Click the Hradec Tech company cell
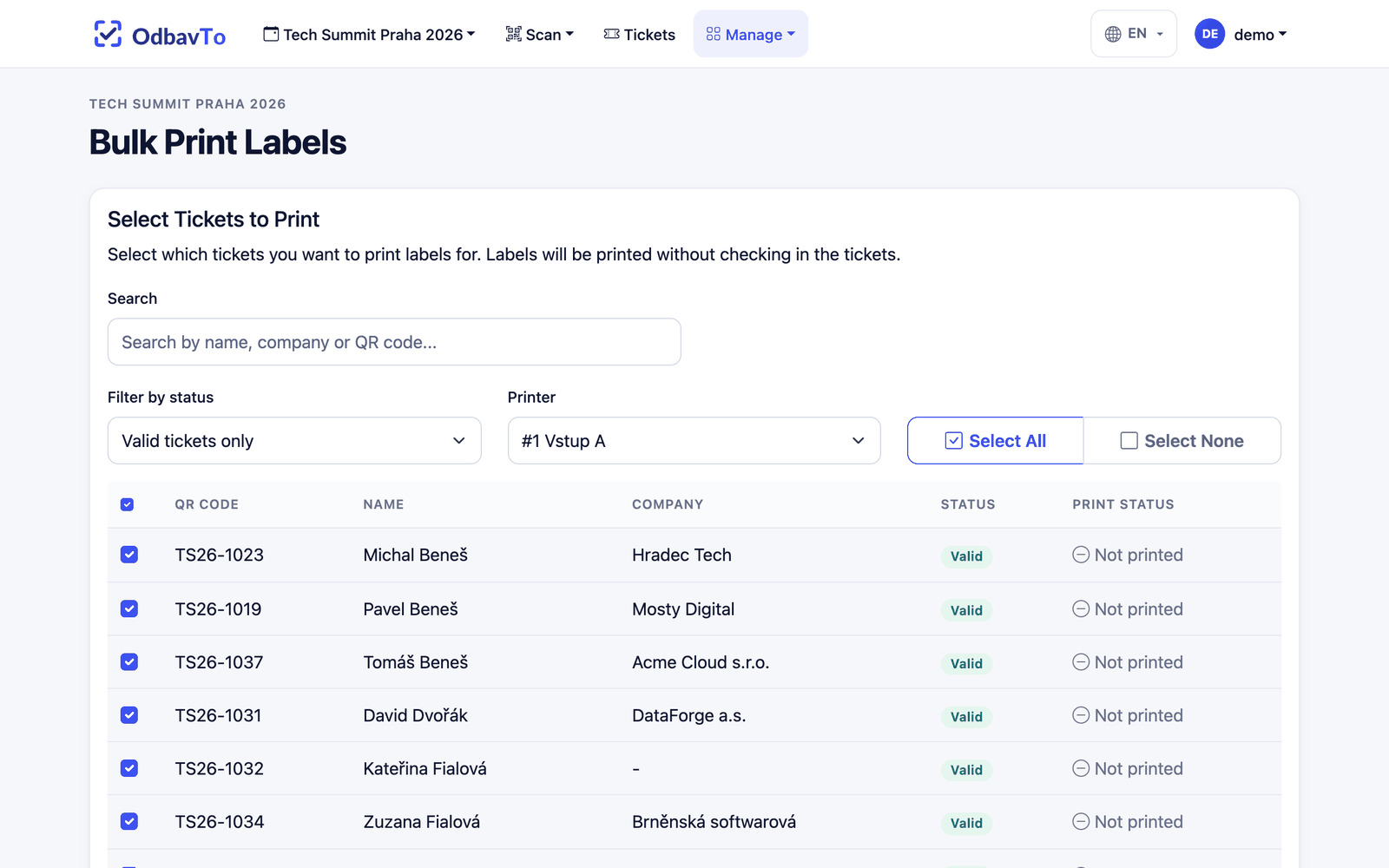1389x868 pixels. coord(681,555)
